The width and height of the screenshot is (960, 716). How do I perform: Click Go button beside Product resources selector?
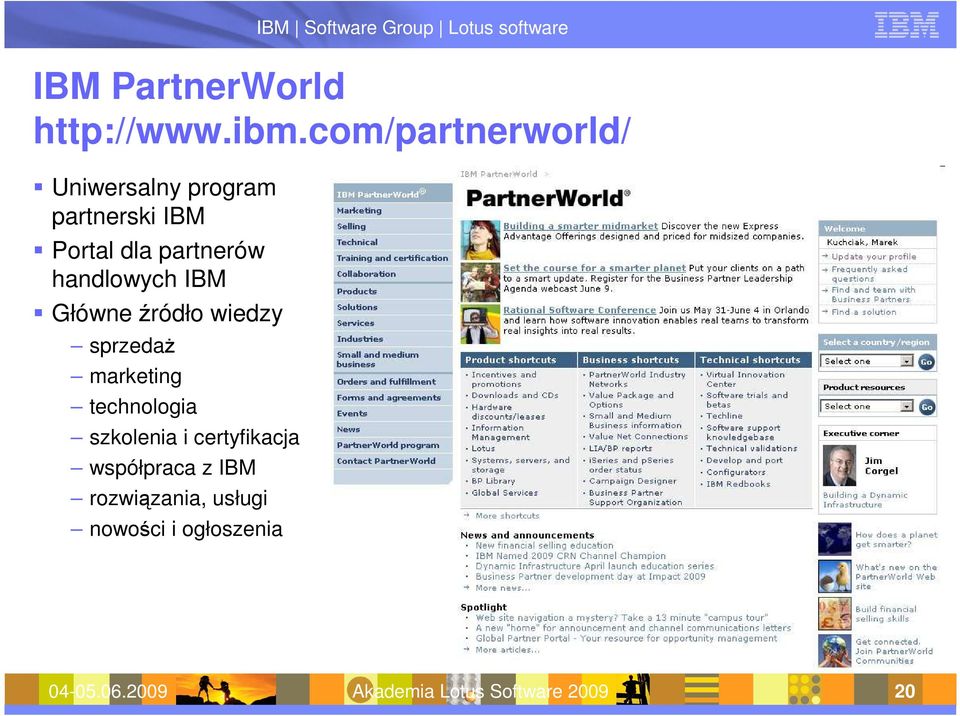click(x=927, y=407)
